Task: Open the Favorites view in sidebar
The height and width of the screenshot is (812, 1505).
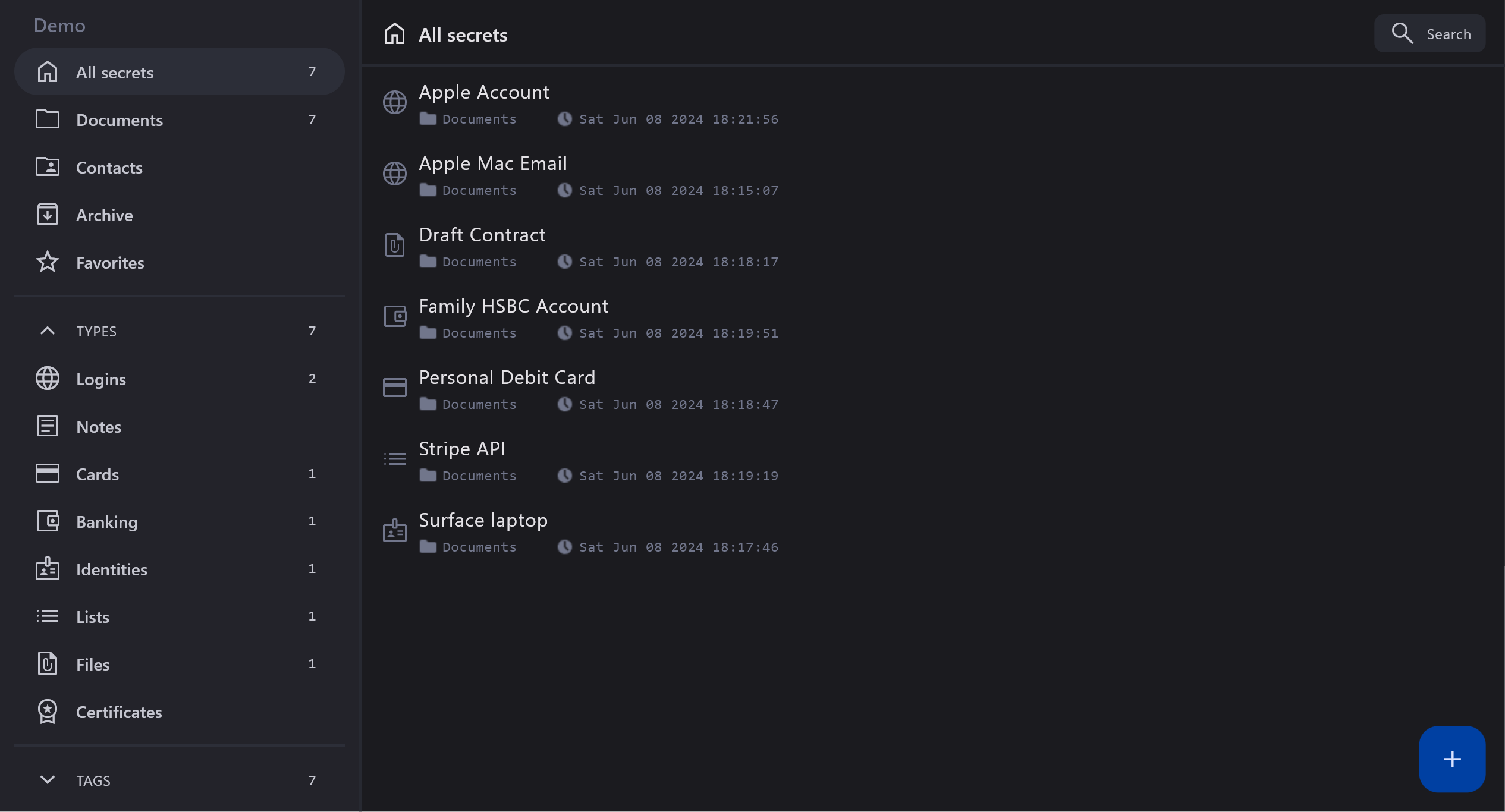Action: [110, 263]
